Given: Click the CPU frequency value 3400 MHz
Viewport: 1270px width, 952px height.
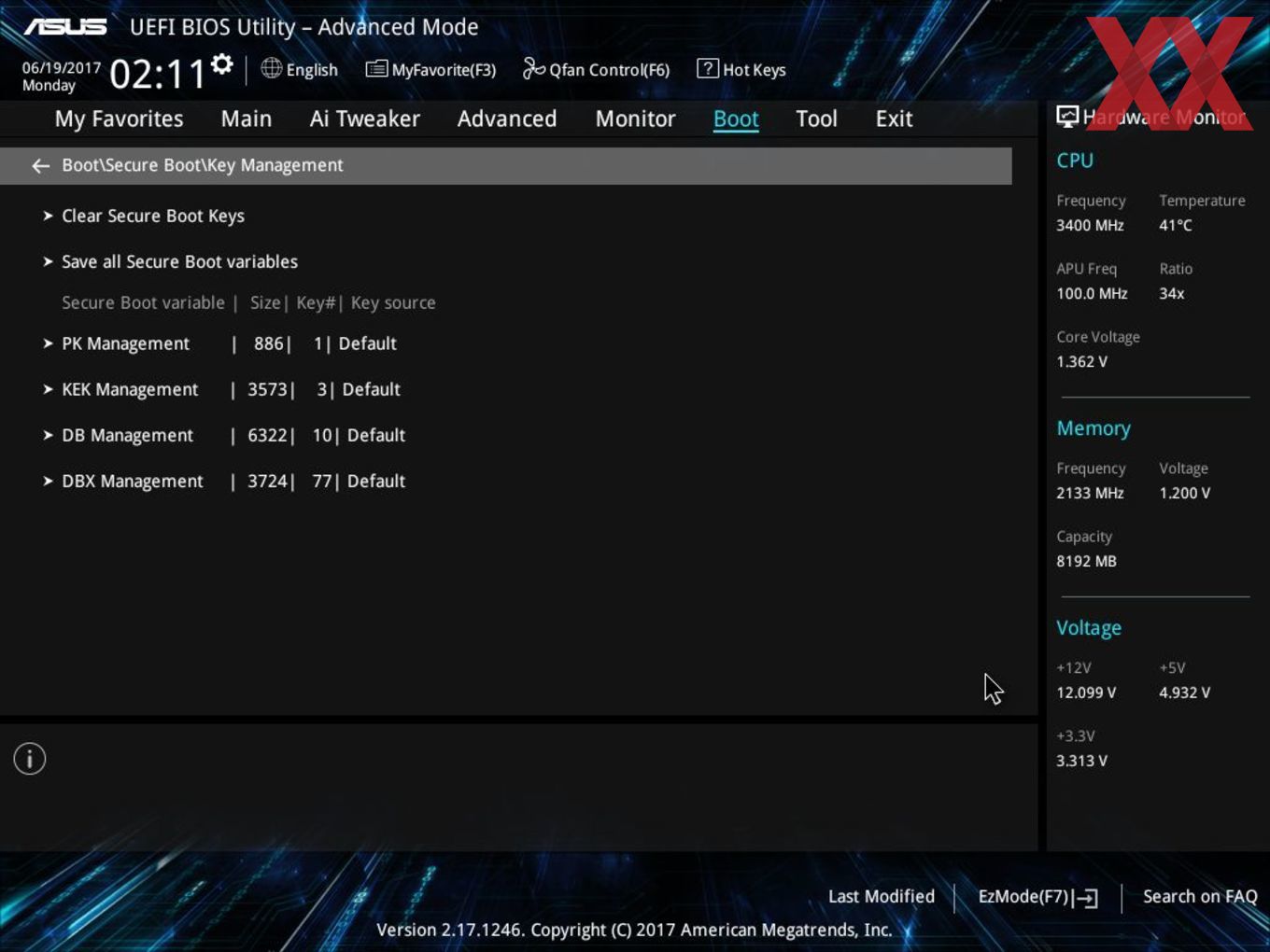Looking at the screenshot, I should (1090, 225).
